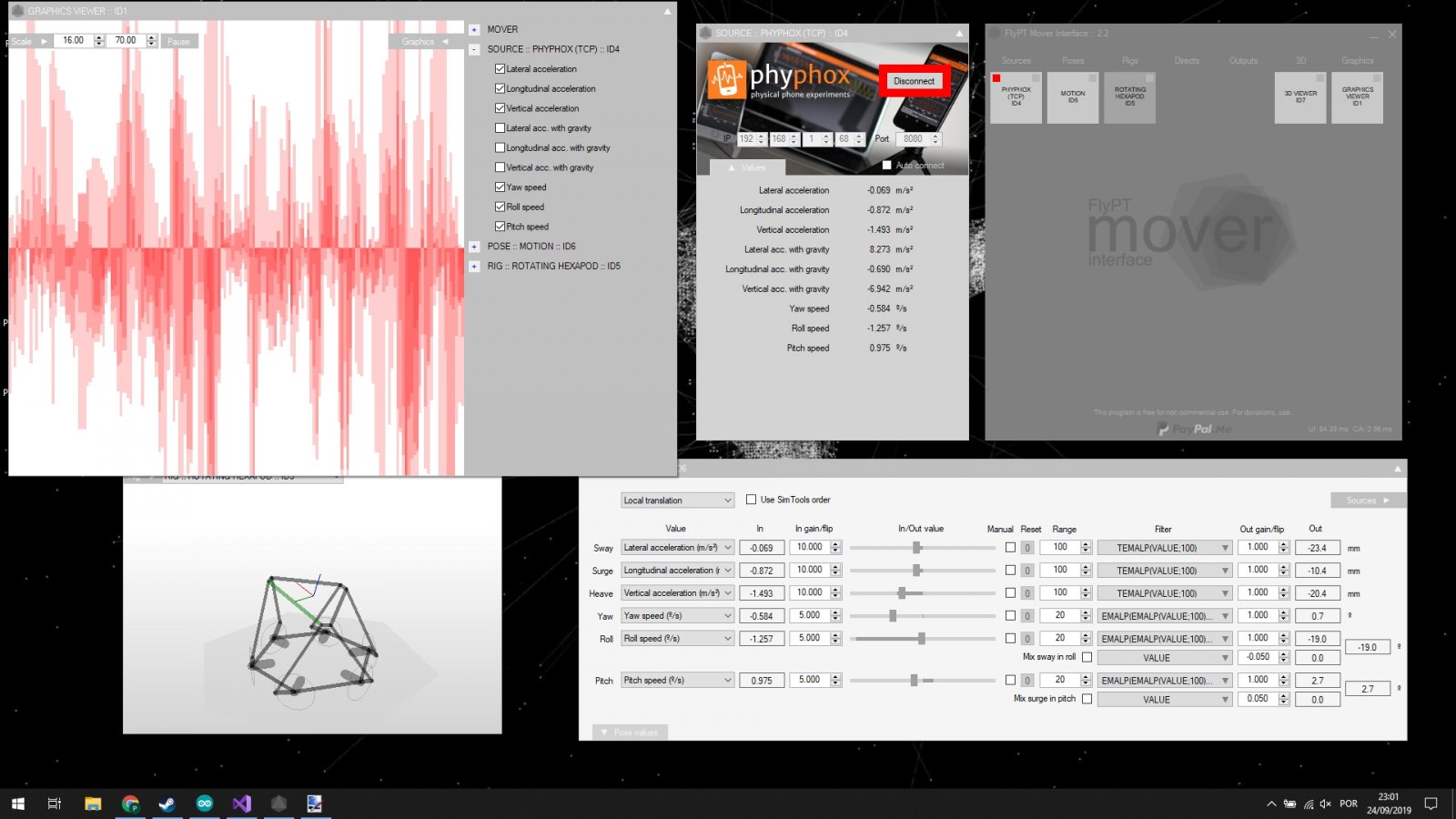Select the Outputs tab in Mover Interface
Viewport: 1456px width, 819px height.
[x=1243, y=61]
